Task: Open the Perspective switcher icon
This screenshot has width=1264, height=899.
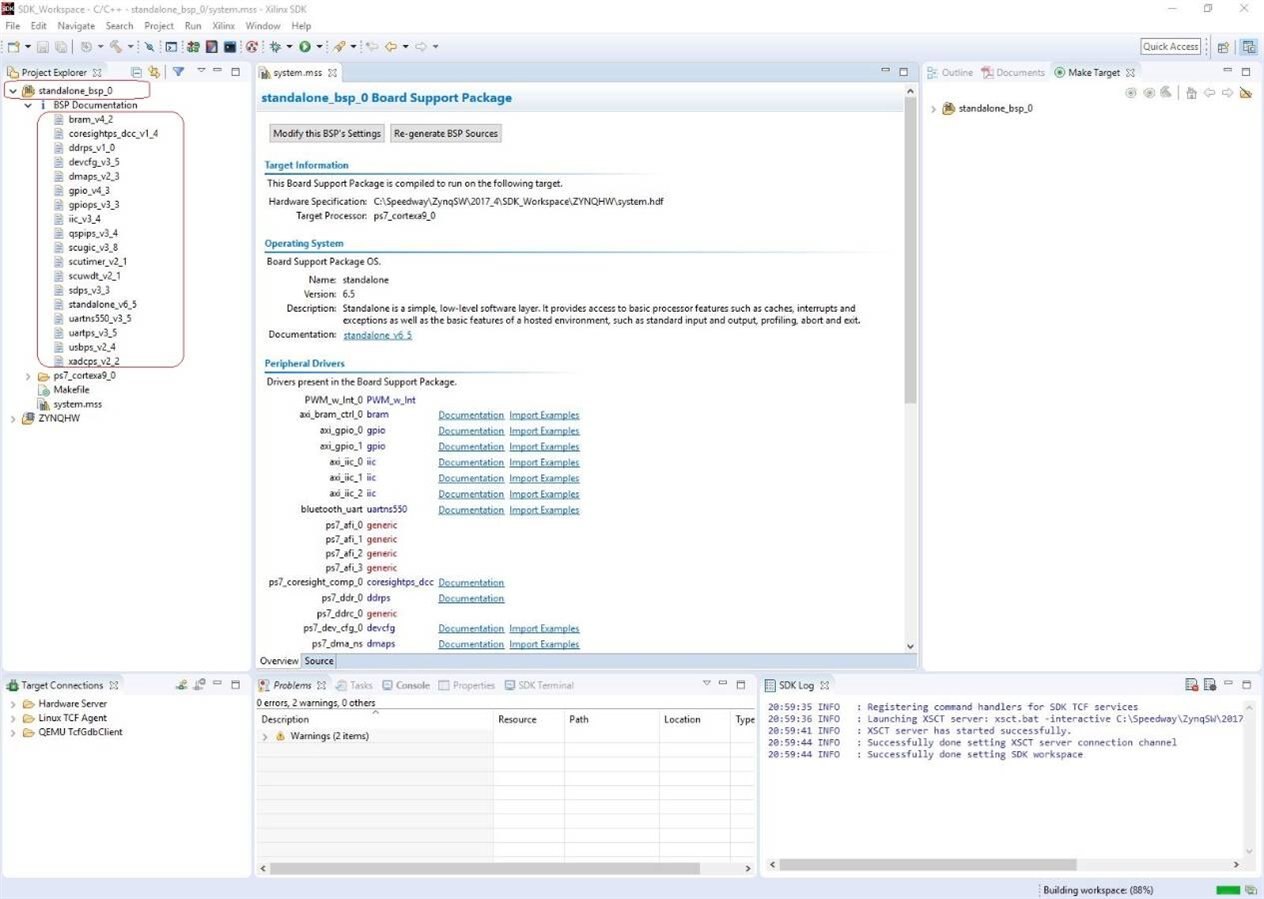Action: click(x=1223, y=47)
